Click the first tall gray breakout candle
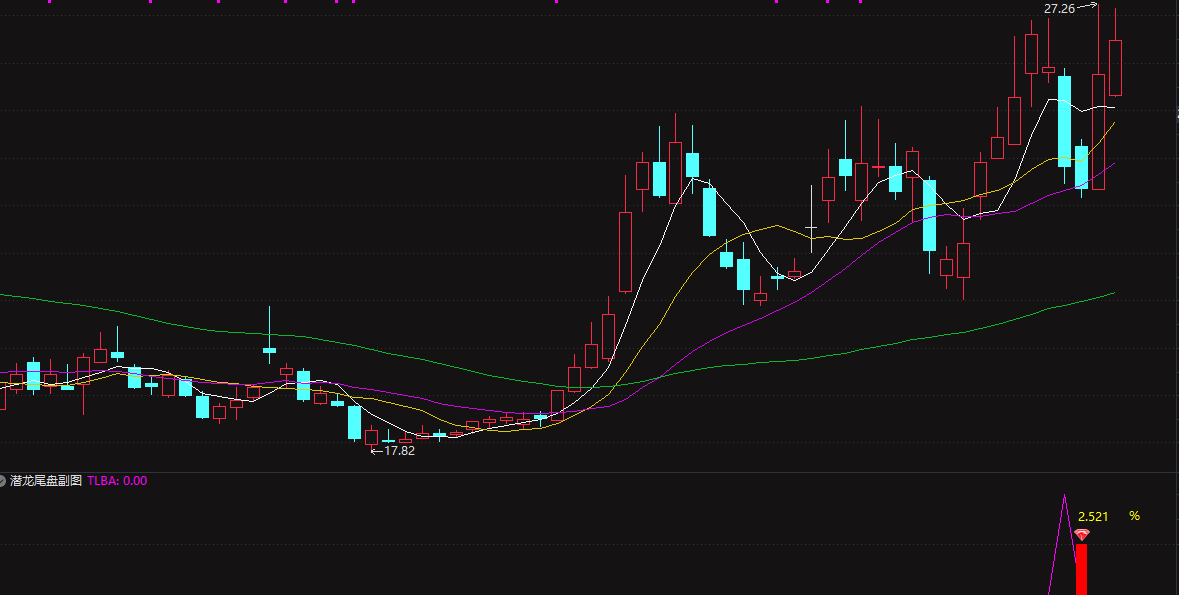The width and height of the screenshot is (1179, 595). click(626, 250)
